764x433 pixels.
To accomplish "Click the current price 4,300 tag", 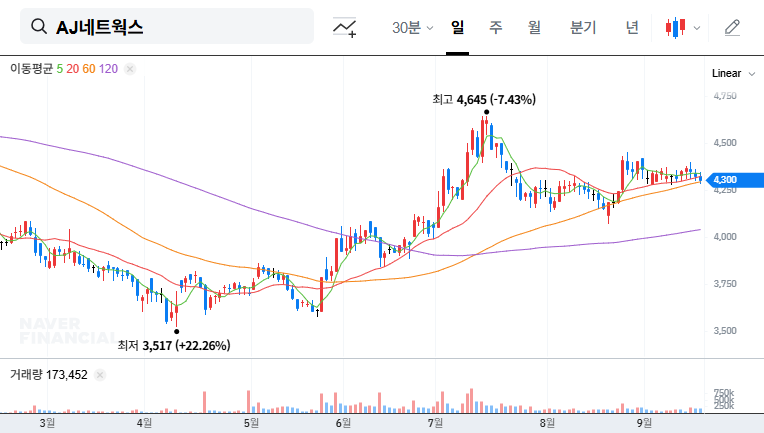I will (x=735, y=180).
